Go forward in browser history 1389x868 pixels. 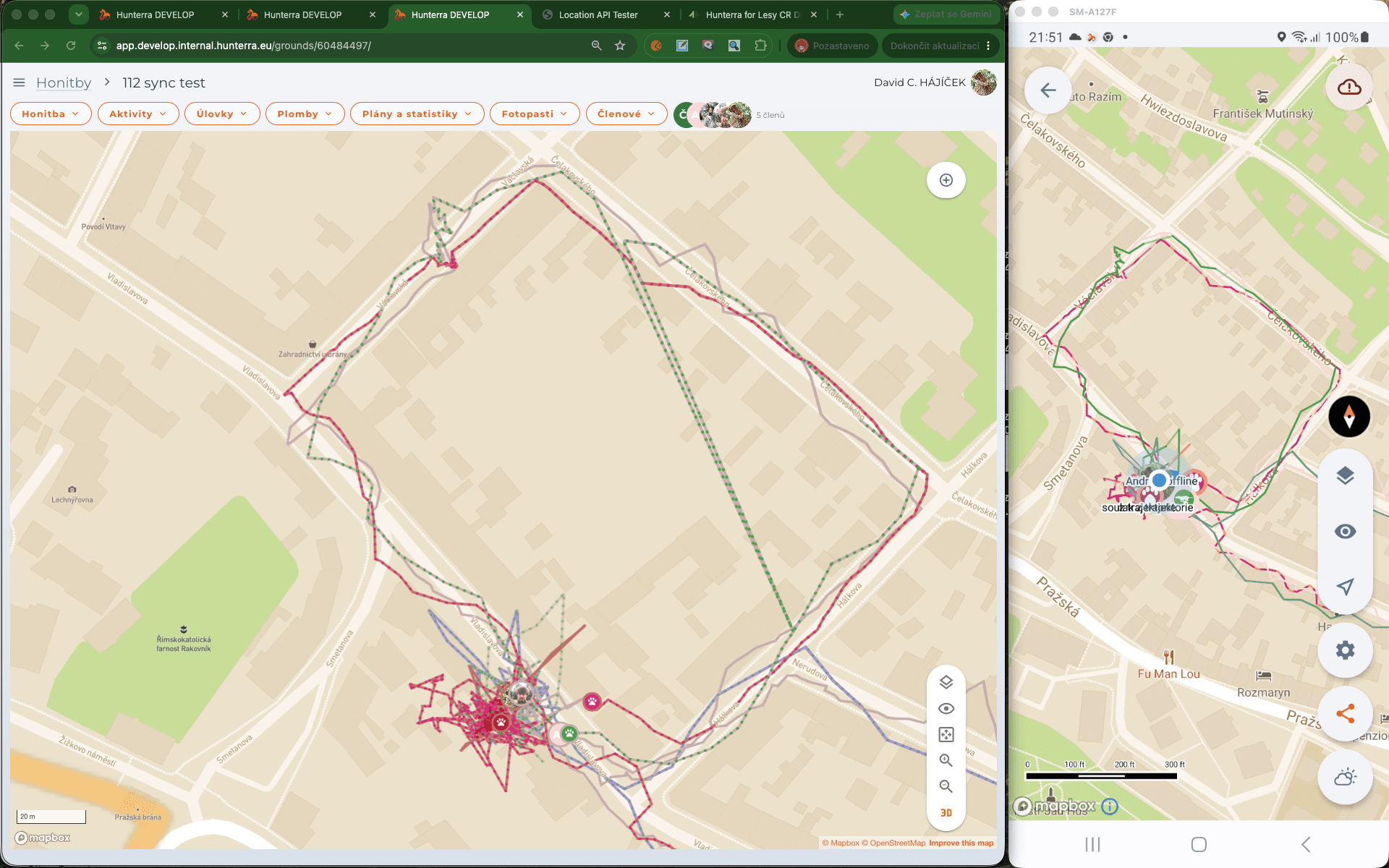45,46
